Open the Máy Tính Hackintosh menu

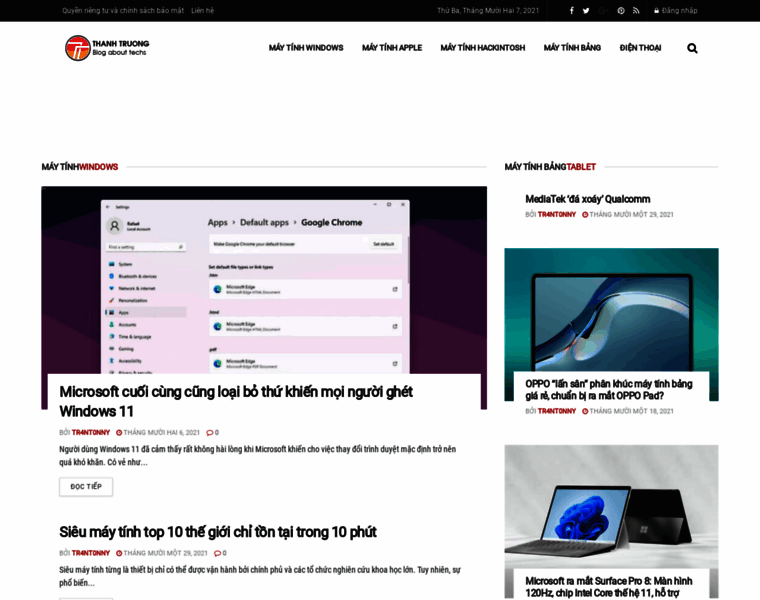483,47
